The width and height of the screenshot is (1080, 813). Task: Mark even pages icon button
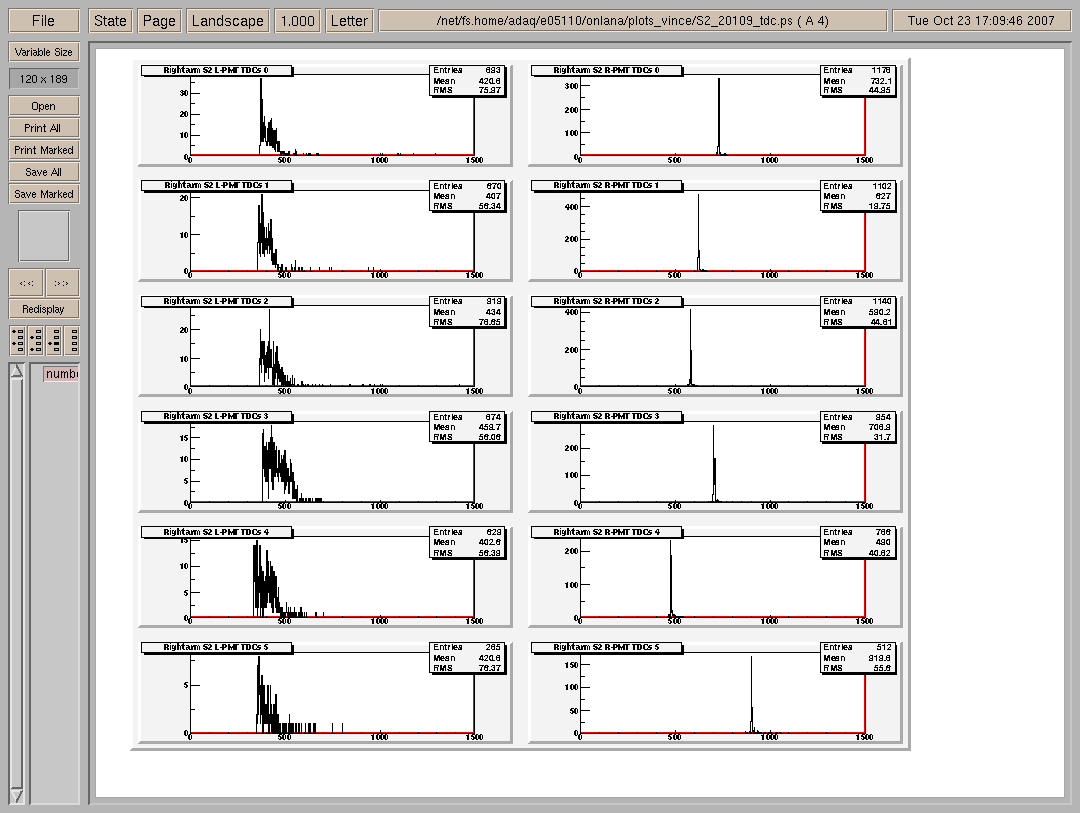coord(35,340)
